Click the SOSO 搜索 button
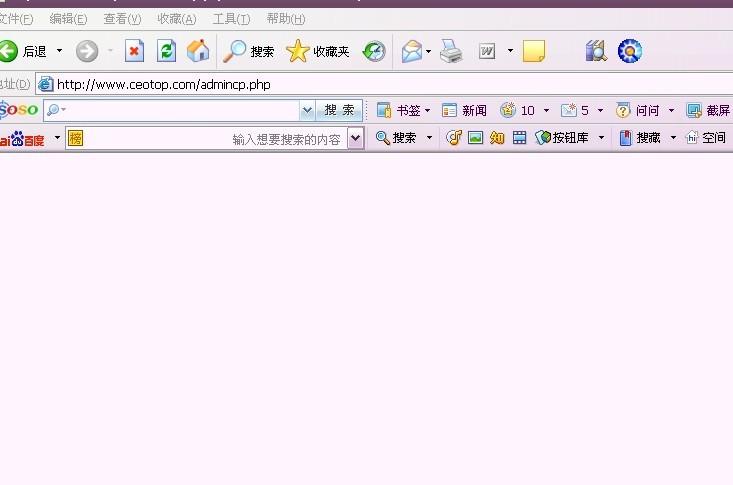Screen dimensions: 733x485 pyautogui.click(x=339, y=110)
